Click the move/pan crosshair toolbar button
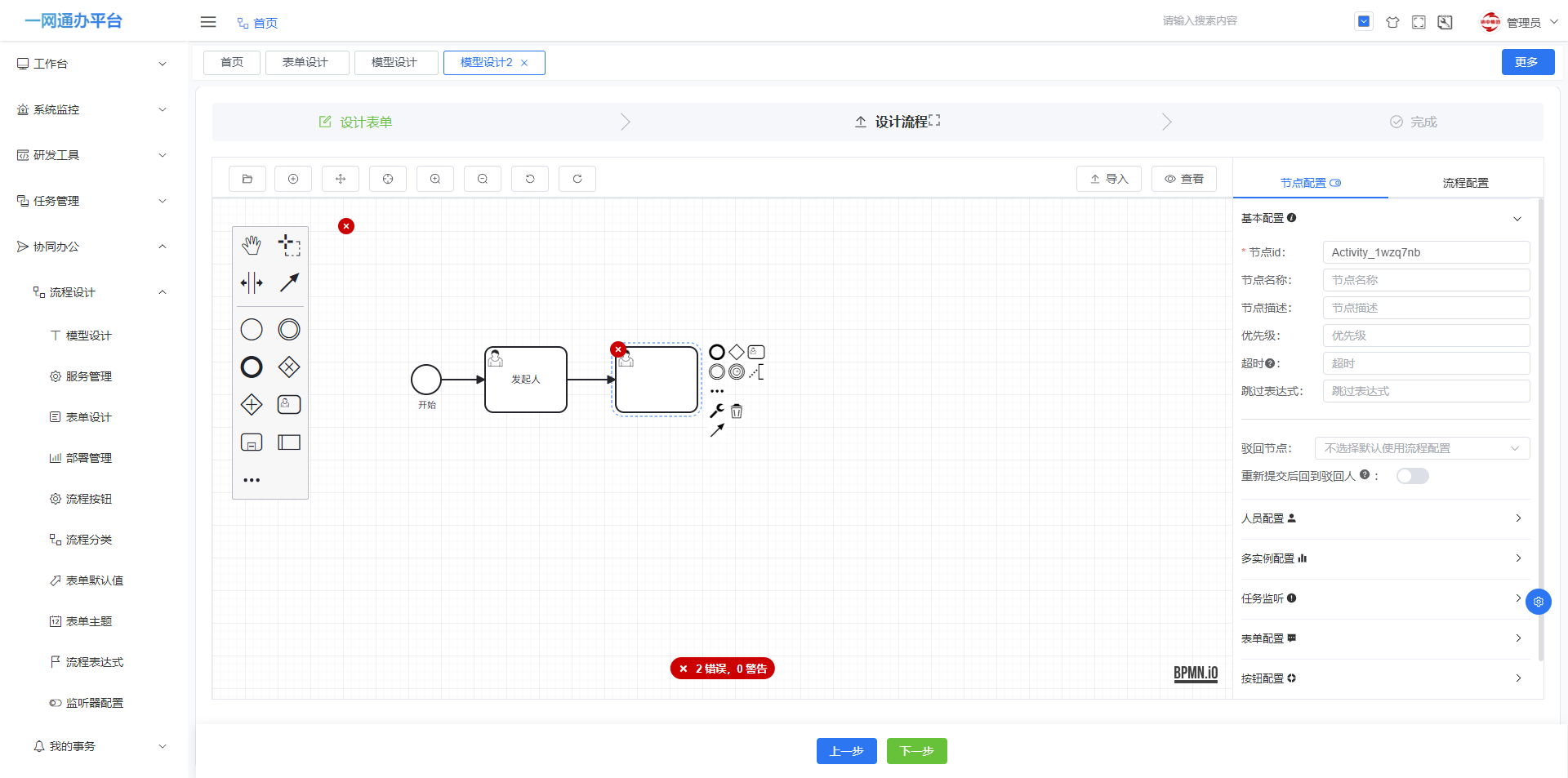The width and height of the screenshot is (1568, 778). [x=341, y=179]
